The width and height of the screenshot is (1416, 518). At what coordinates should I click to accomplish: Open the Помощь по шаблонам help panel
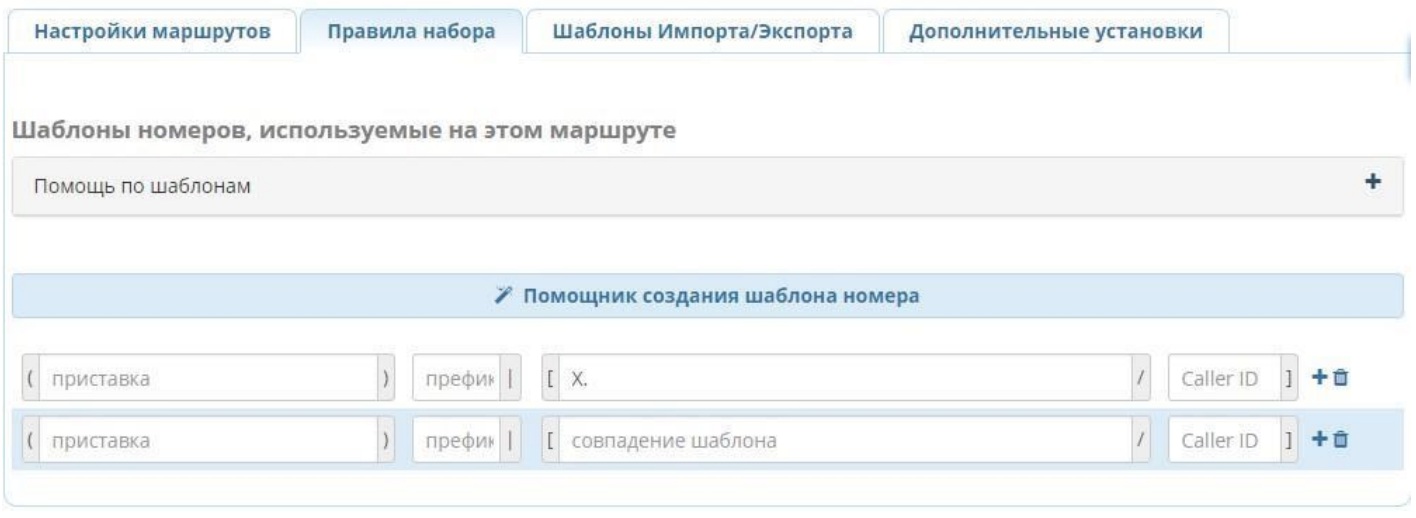pos(141,187)
